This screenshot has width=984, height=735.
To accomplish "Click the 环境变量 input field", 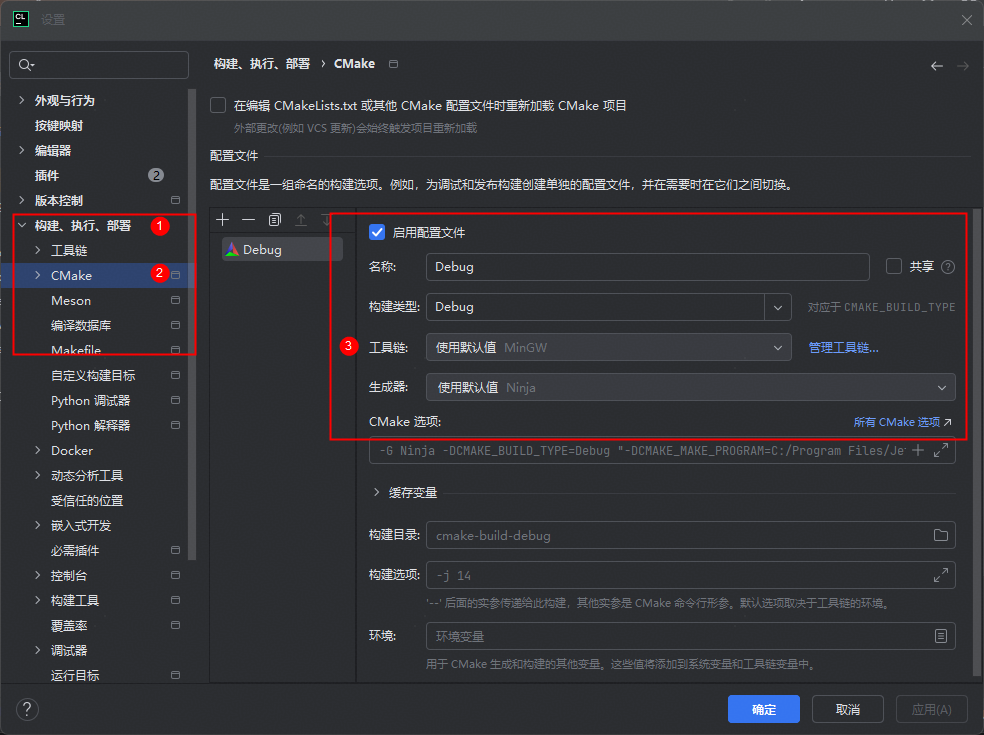I will coord(690,636).
